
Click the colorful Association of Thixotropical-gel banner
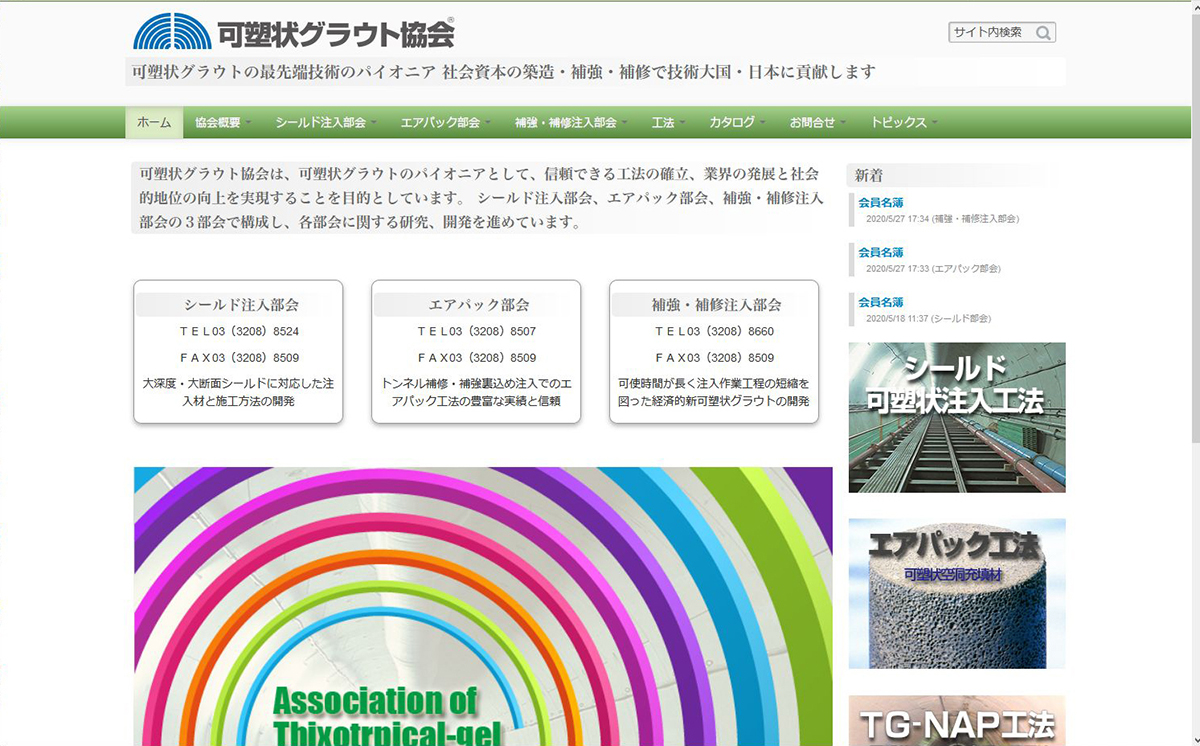pos(483,606)
